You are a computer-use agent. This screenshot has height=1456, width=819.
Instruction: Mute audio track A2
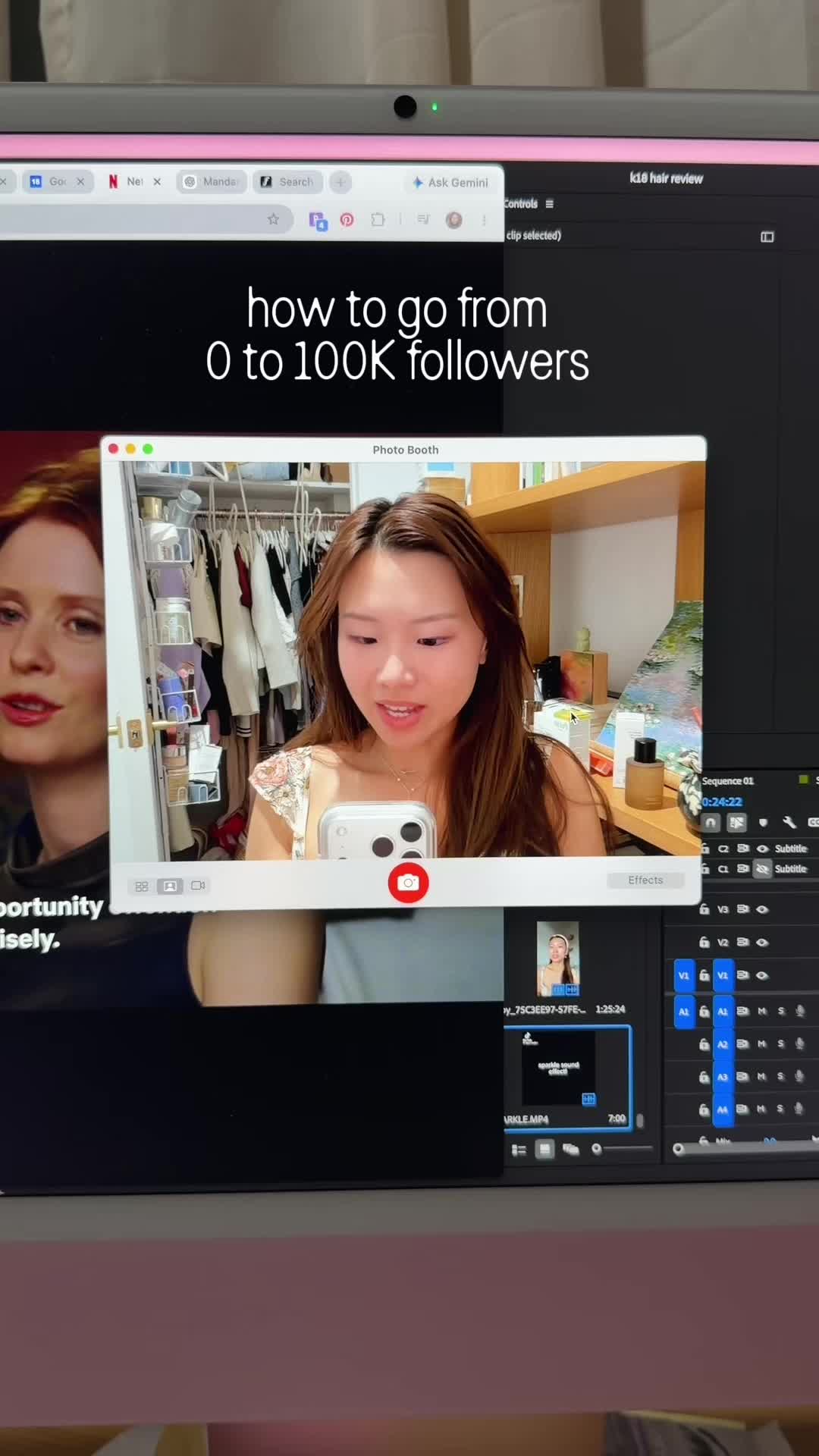click(x=761, y=1043)
